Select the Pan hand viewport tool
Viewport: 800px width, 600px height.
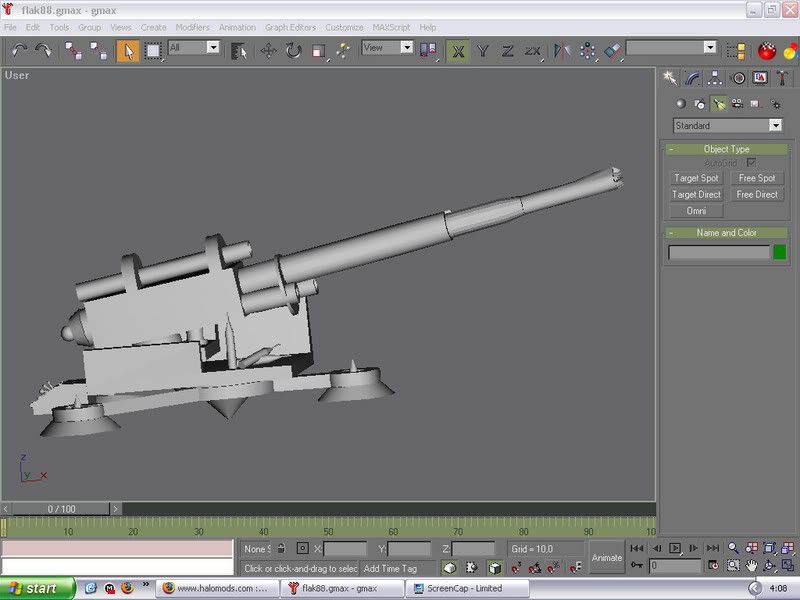click(751, 565)
